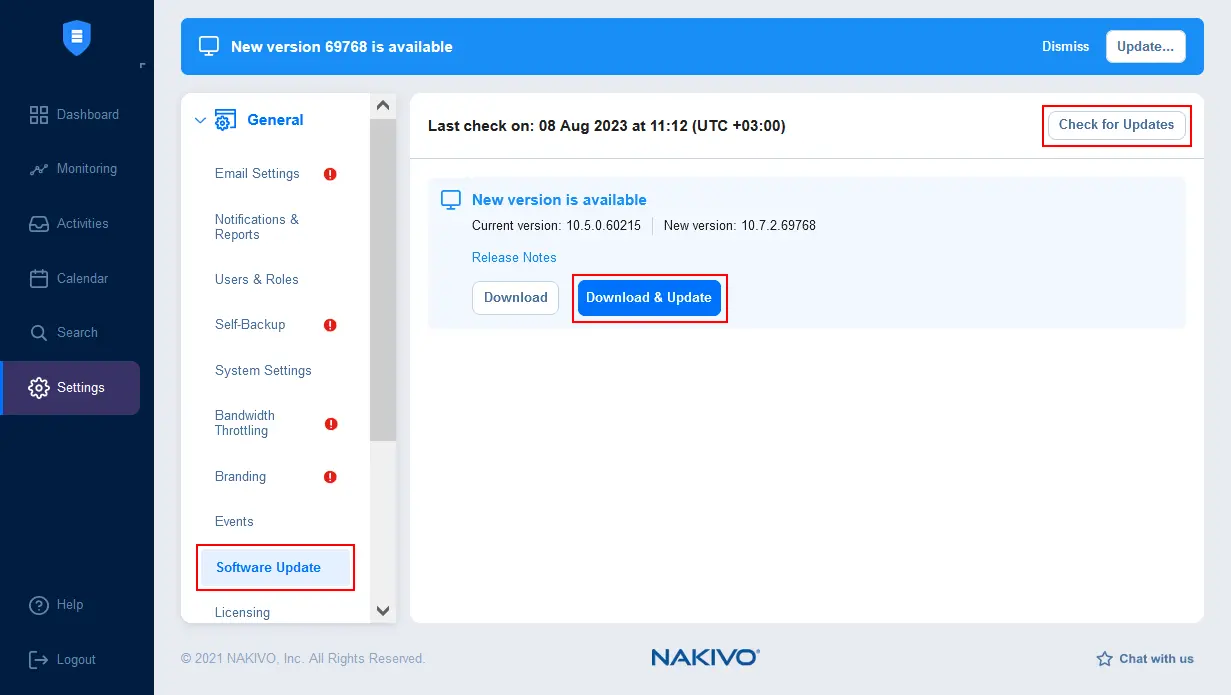Go to Activities in the sidebar

[70, 224]
